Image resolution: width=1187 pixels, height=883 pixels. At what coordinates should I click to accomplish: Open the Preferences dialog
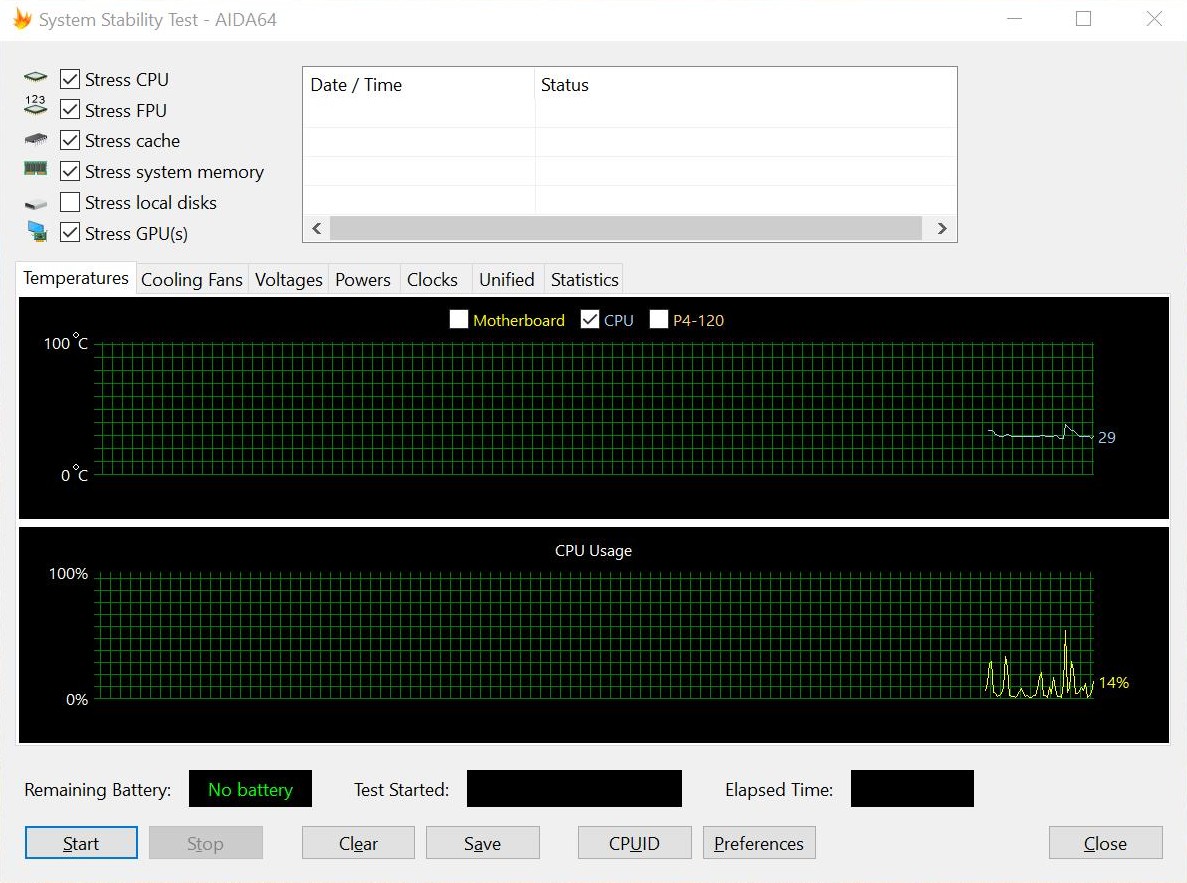(x=759, y=843)
